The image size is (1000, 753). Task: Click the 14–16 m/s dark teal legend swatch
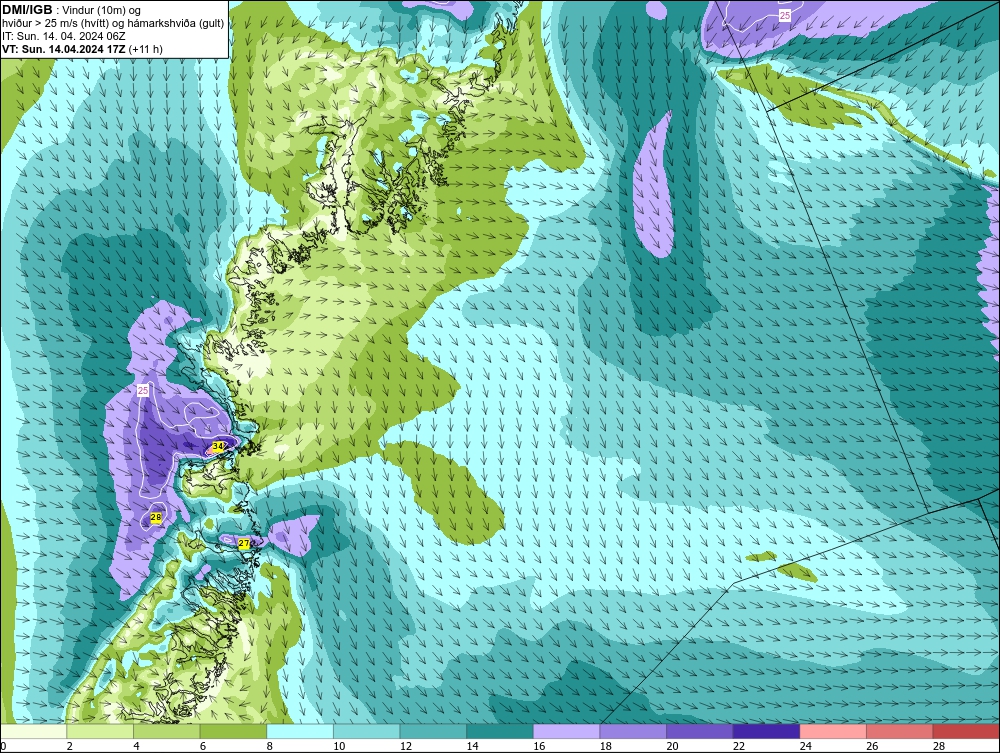point(500,731)
